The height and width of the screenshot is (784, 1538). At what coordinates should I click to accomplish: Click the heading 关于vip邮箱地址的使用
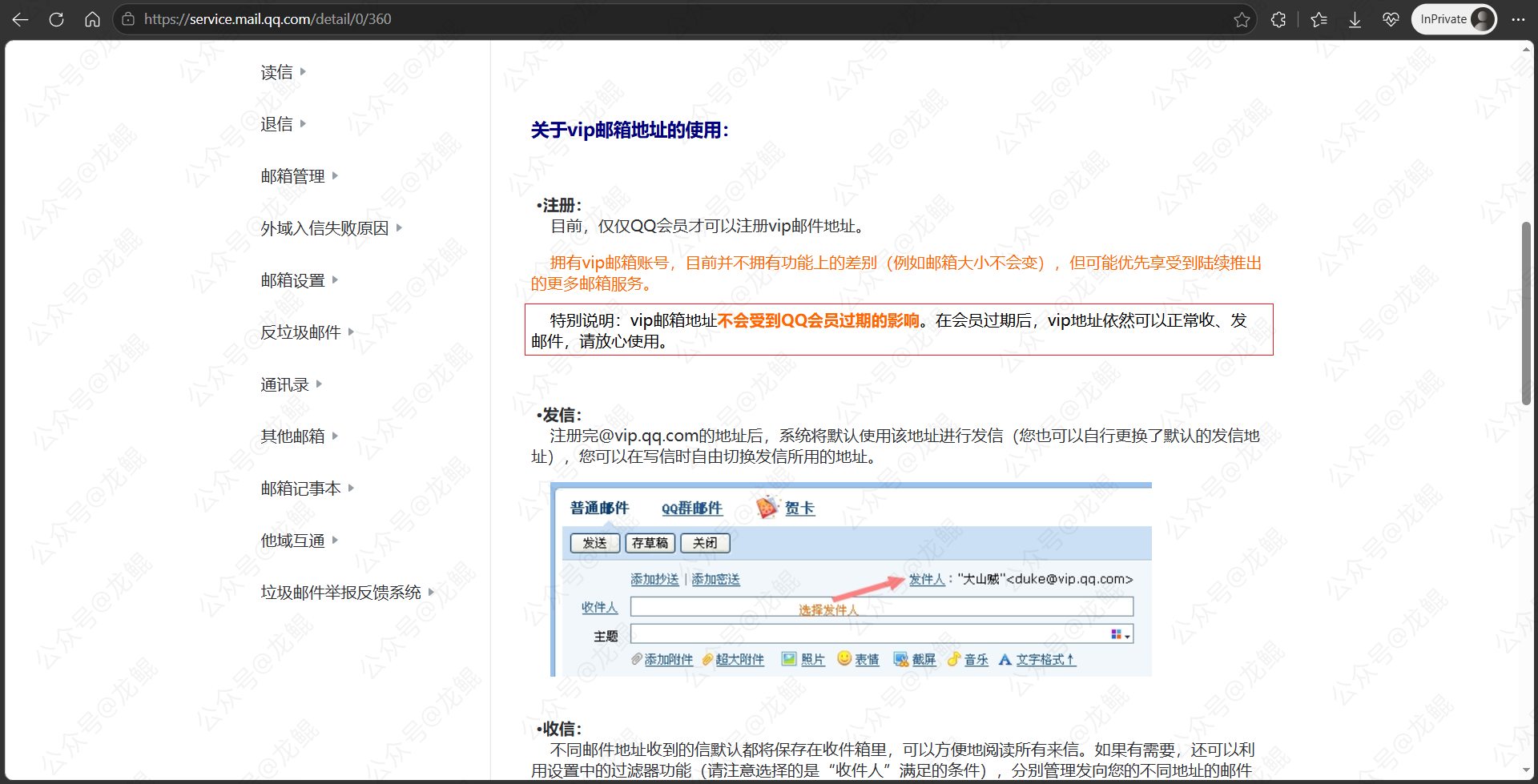tap(630, 130)
